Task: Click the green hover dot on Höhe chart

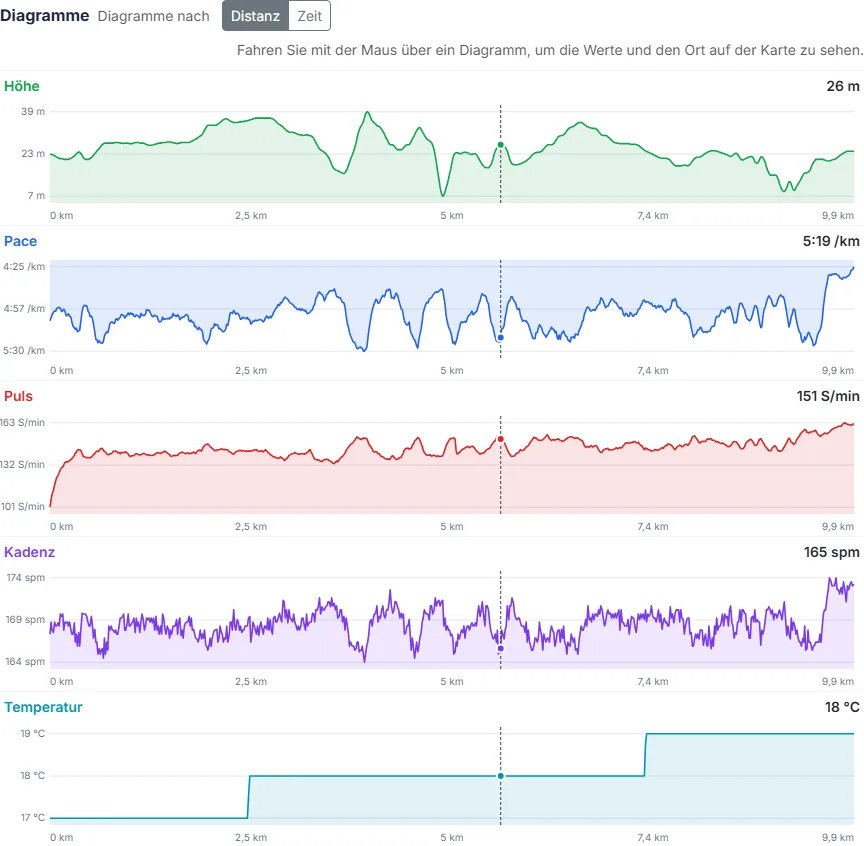Action: [x=500, y=145]
